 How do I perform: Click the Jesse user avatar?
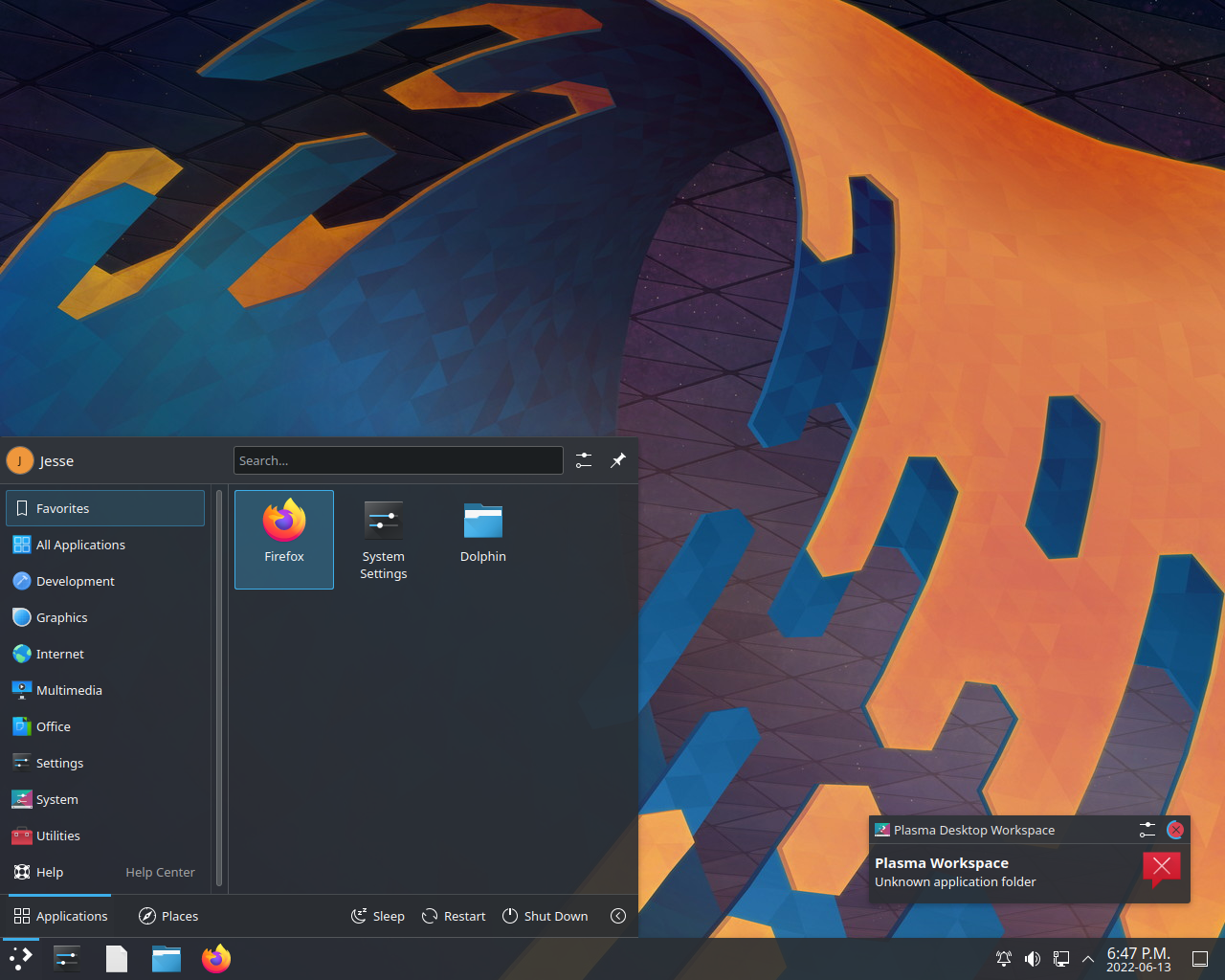[x=20, y=460]
